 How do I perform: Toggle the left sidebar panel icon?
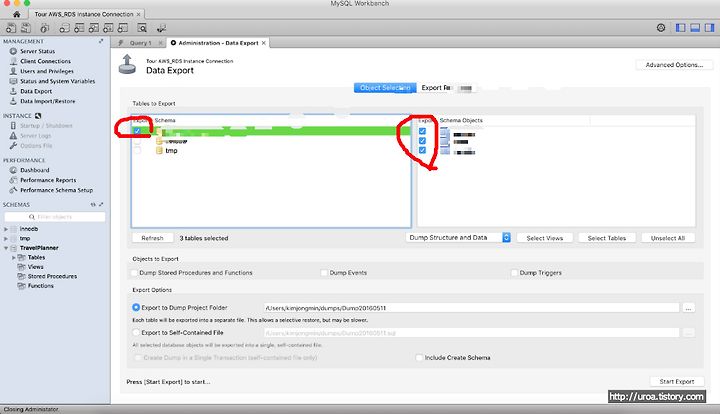click(681, 28)
